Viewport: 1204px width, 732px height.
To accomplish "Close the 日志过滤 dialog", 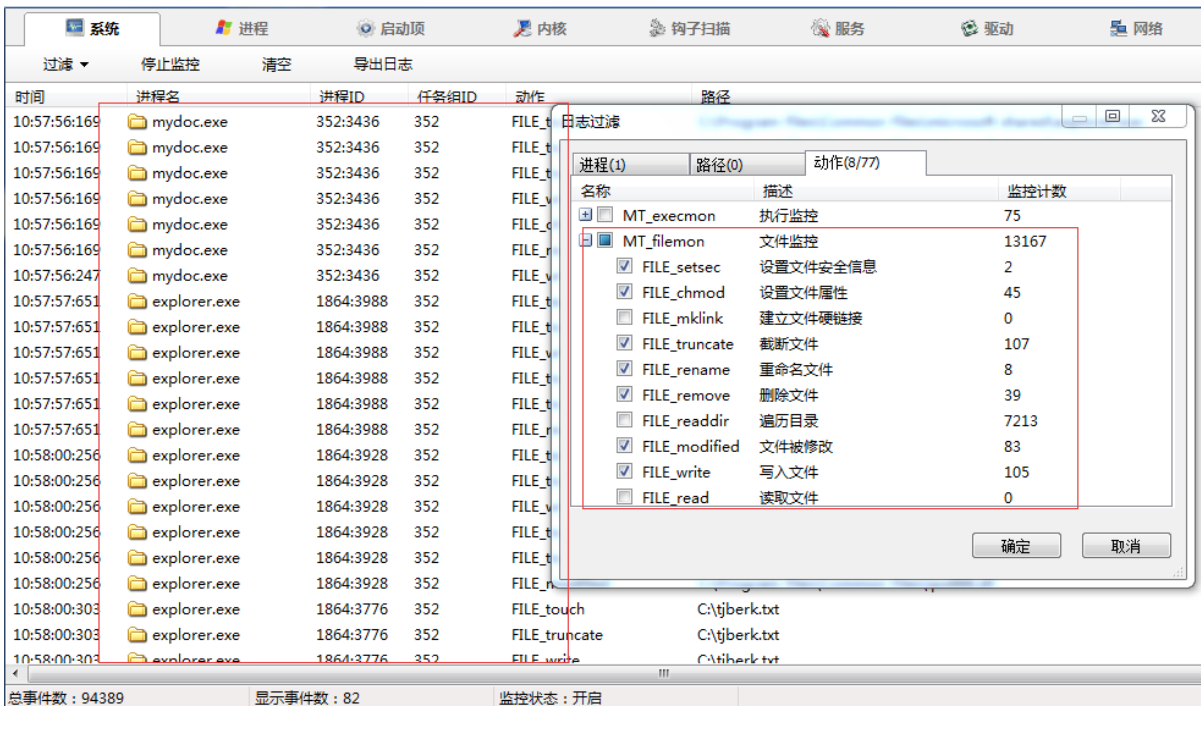I will click(x=1158, y=117).
